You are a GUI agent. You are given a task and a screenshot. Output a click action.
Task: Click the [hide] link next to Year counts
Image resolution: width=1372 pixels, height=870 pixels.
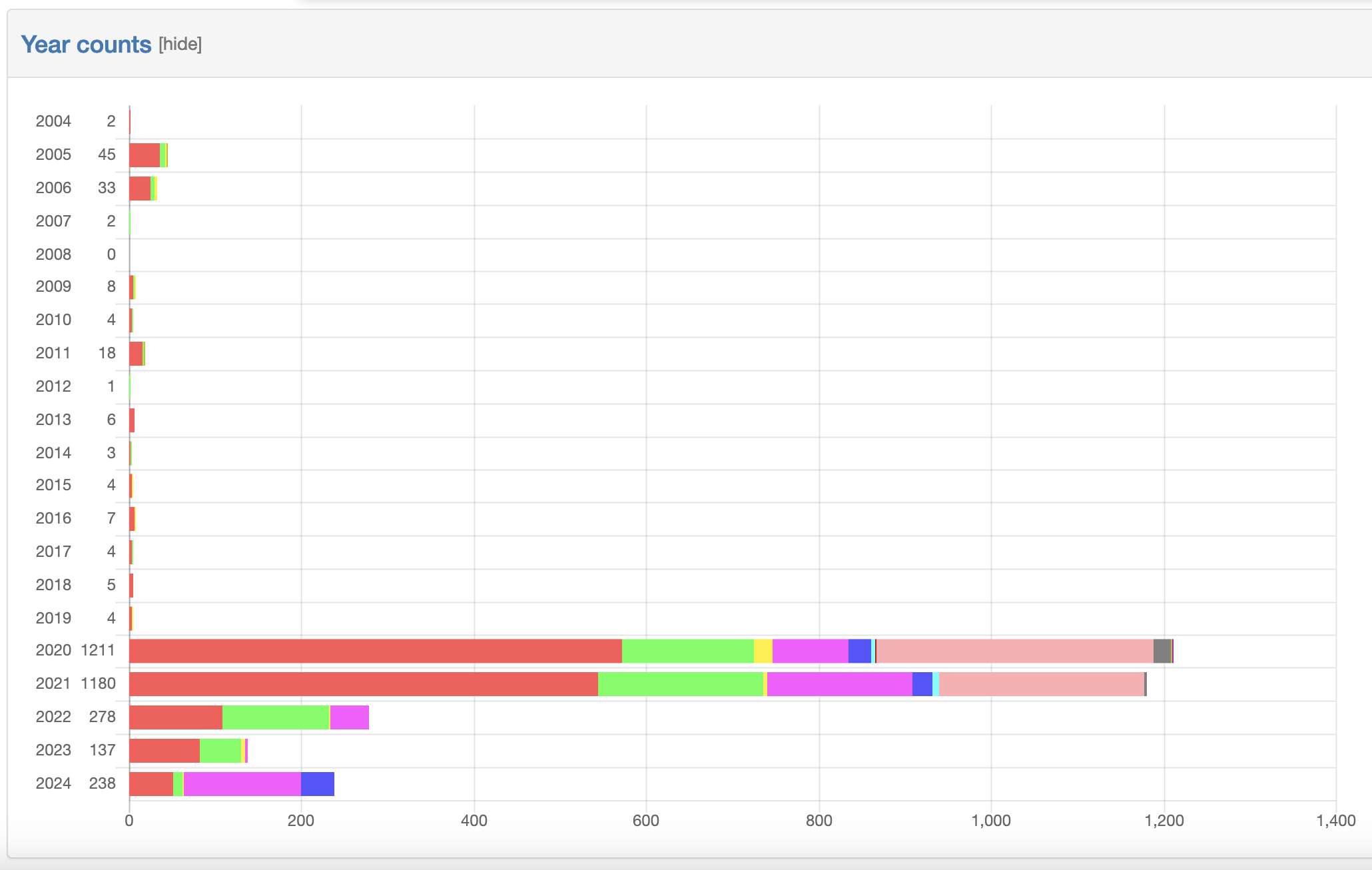180,44
